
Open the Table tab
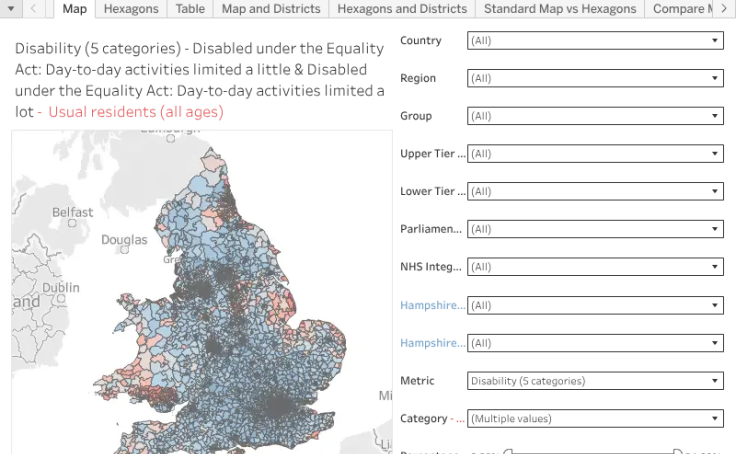[190, 8]
